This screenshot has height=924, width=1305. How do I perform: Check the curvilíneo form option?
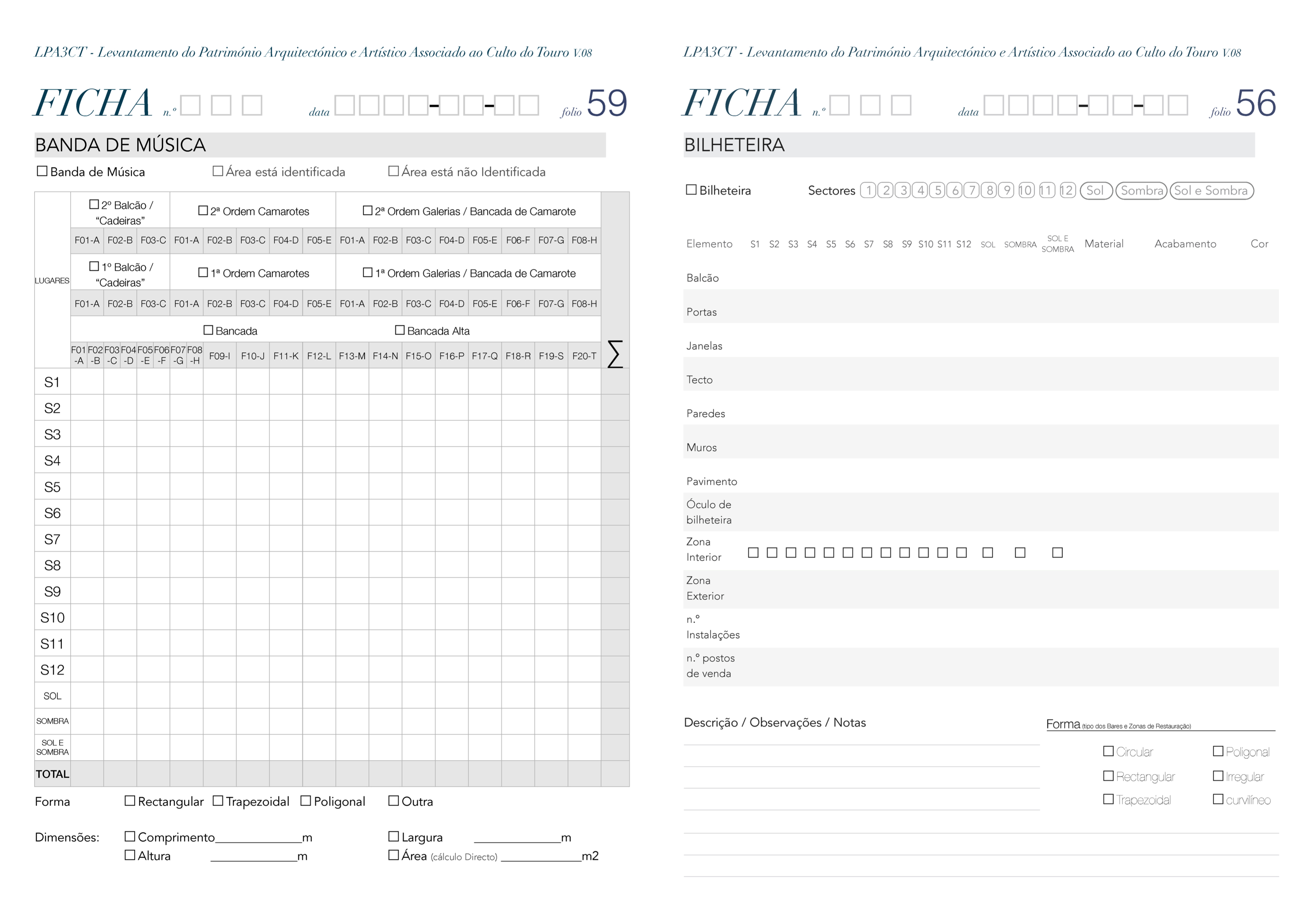point(1218,799)
